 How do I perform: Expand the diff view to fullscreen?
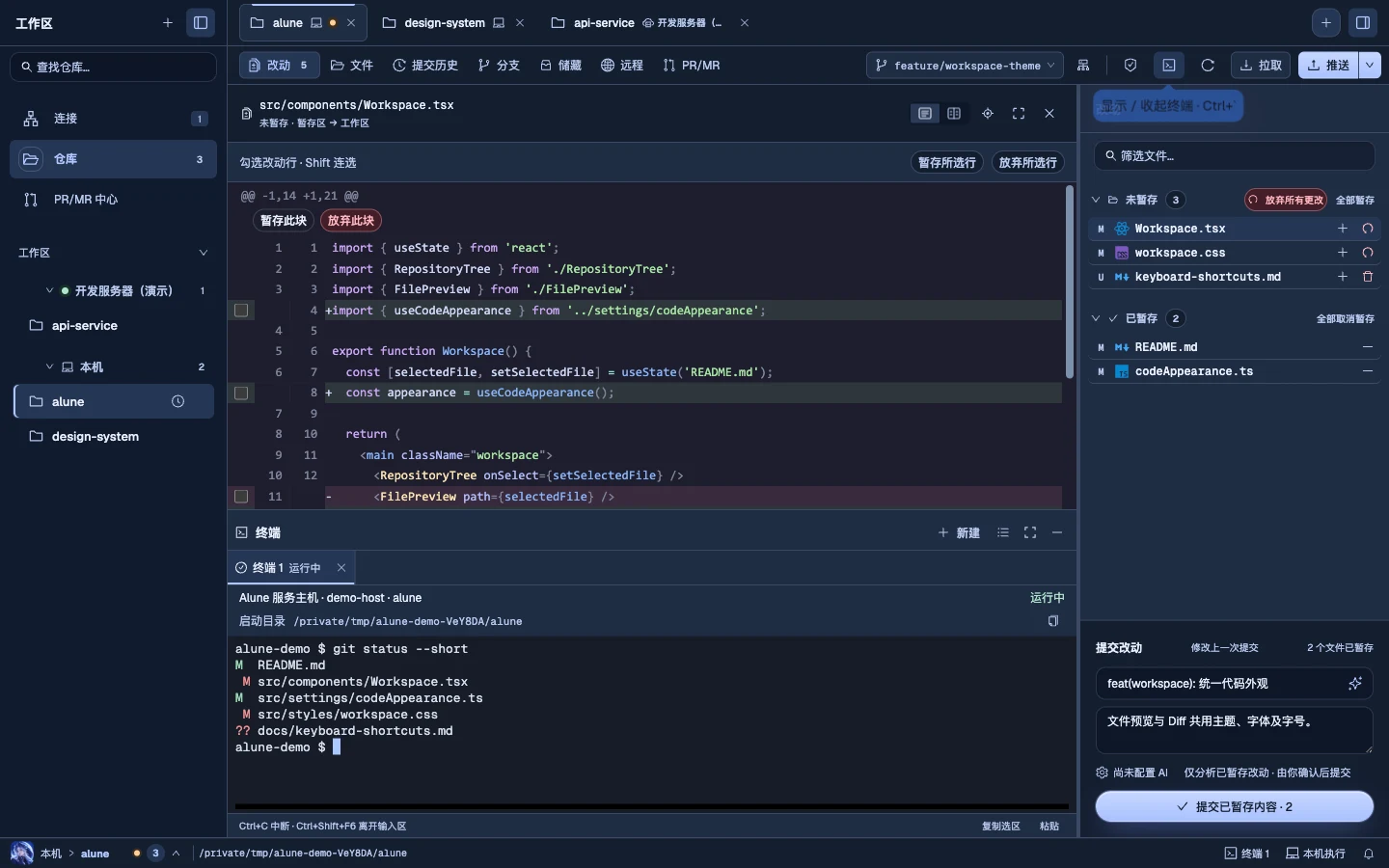click(1019, 114)
